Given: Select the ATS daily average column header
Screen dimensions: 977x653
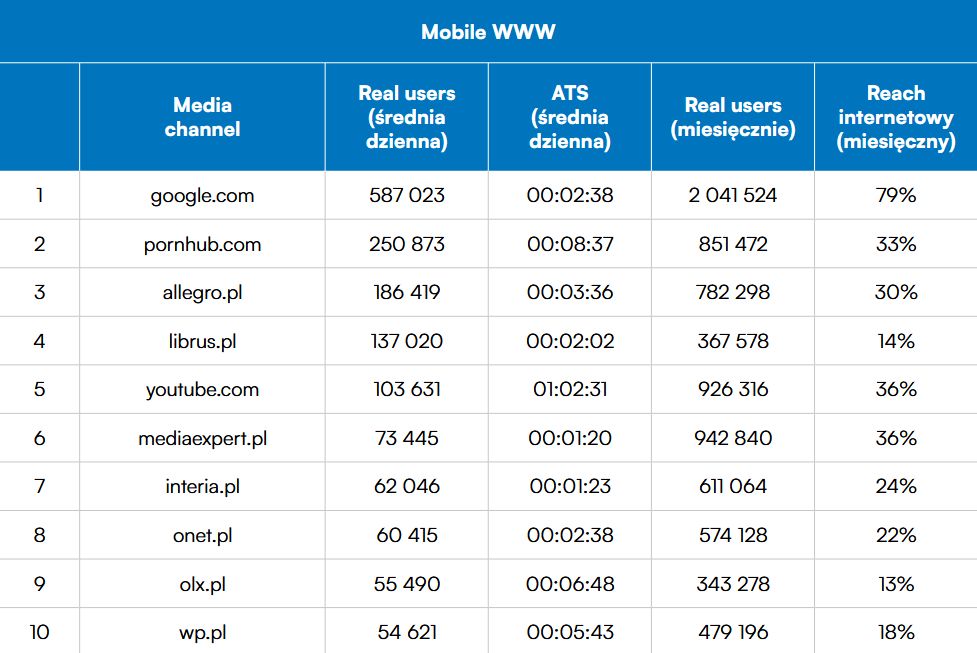Looking at the screenshot, I should point(570,117).
